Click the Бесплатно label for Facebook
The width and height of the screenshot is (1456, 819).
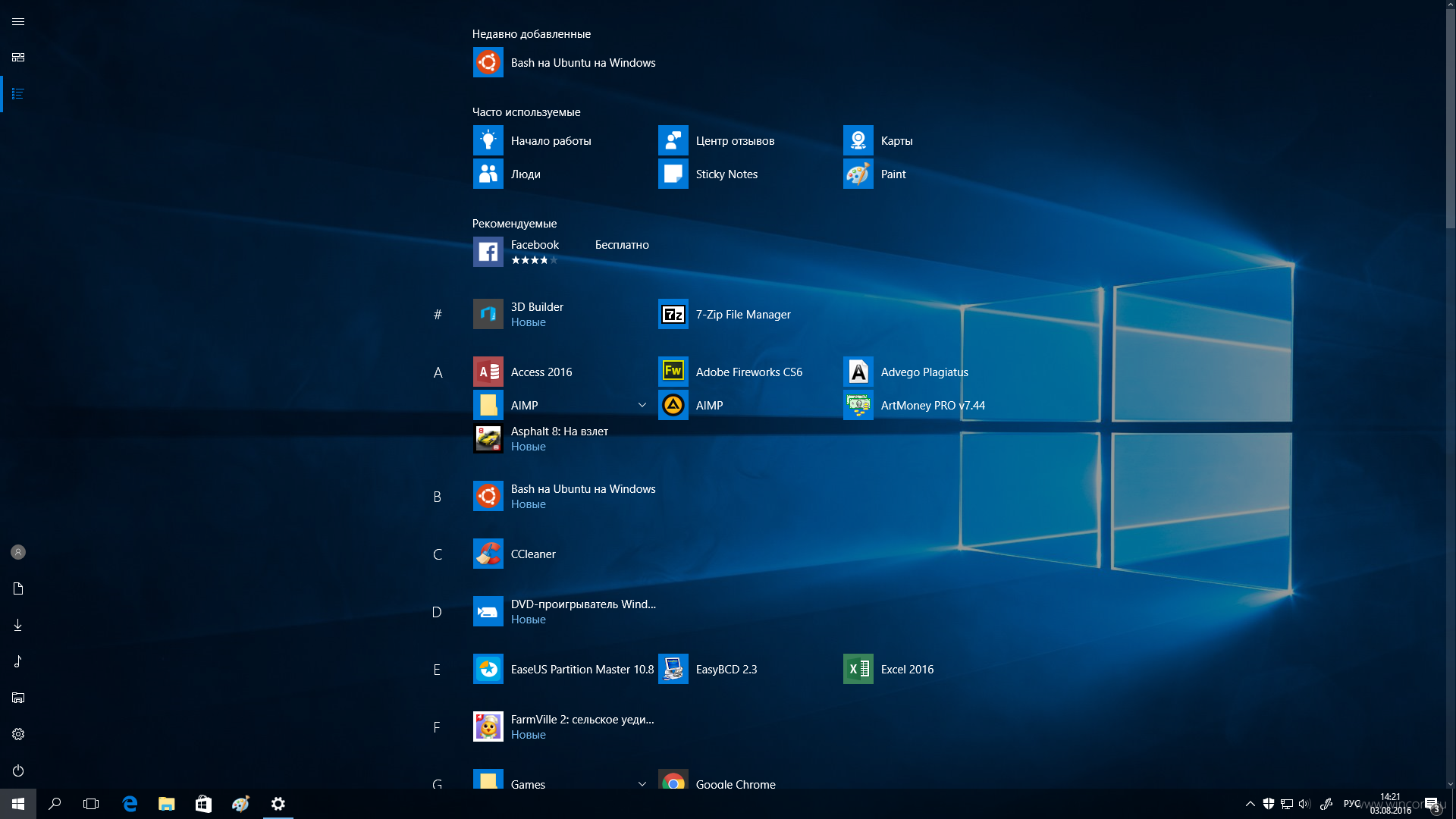(x=622, y=244)
